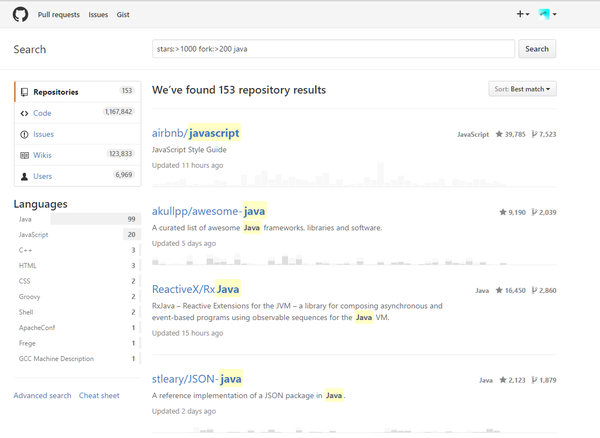Filter by C++ language

[77, 250]
